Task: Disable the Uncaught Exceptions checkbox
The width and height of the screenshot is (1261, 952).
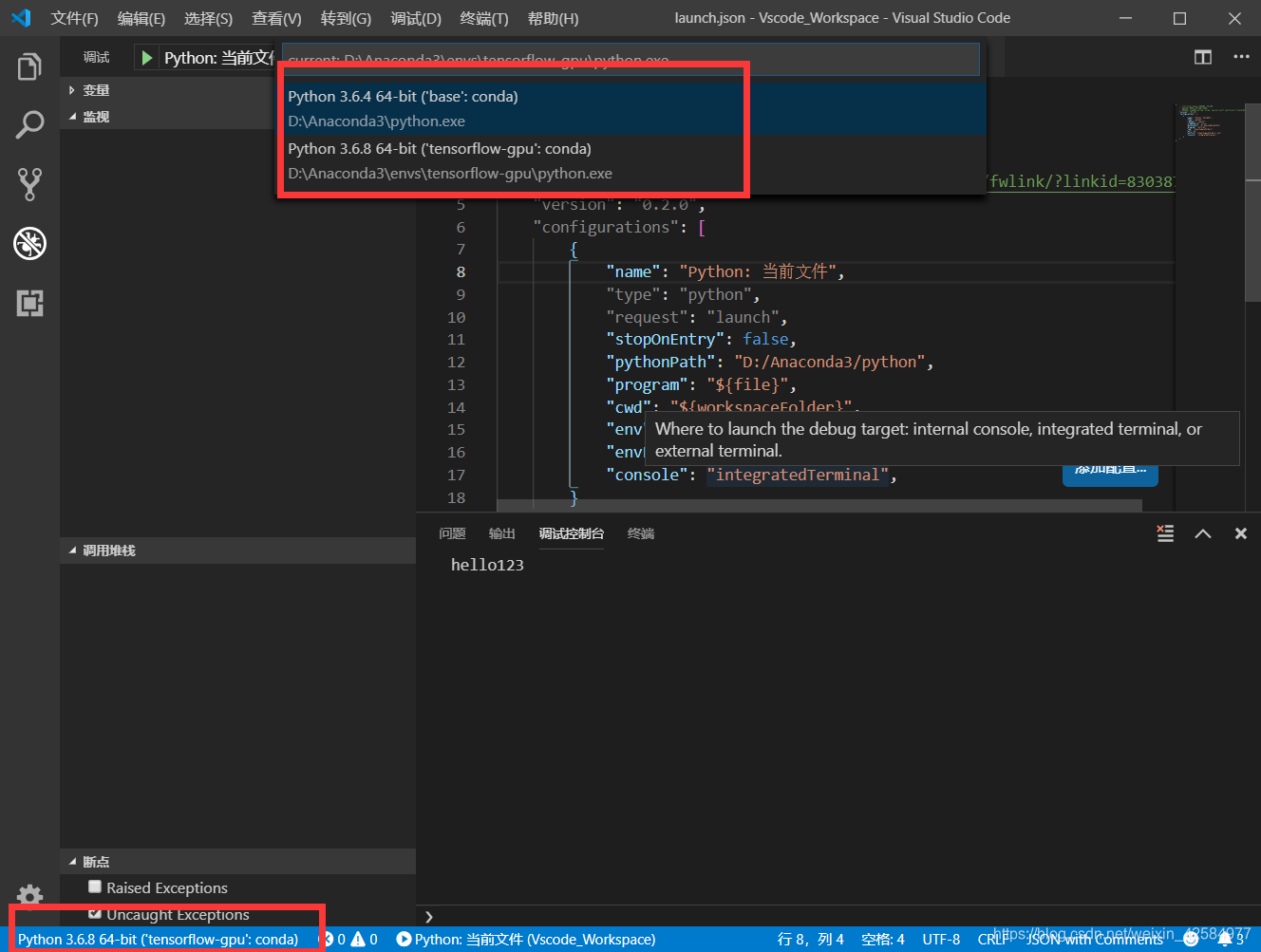Action: pos(95,914)
